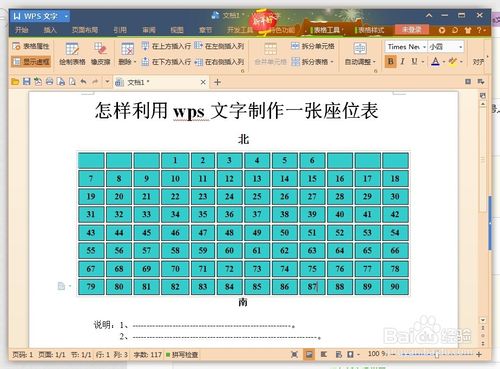Click the Print icon in quick toolbar
Image resolution: width=500 pixels, height=369 pixels.
coord(49,82)
